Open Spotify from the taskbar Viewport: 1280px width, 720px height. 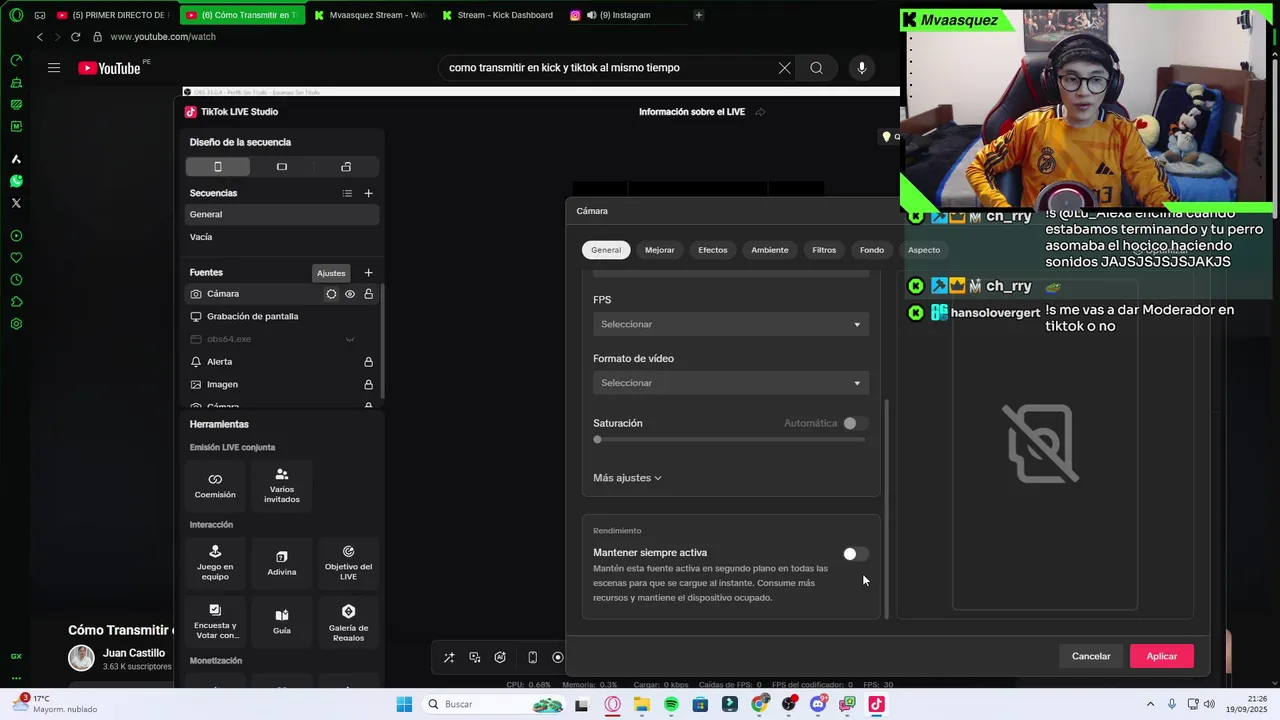(671, 704)
